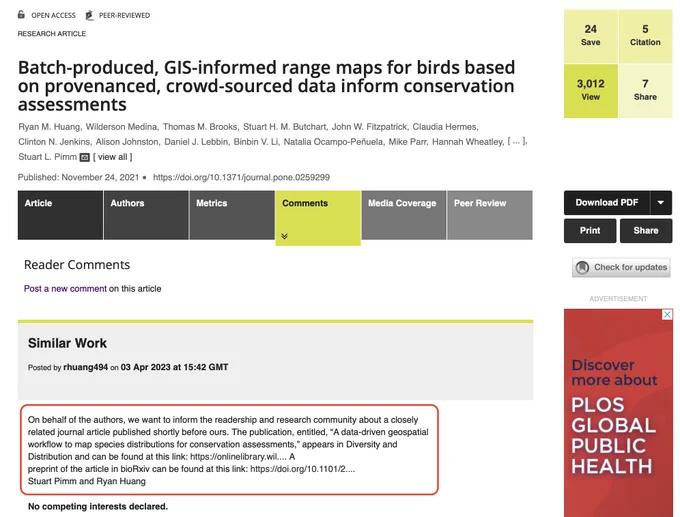Open the article DOI link
The height and width of the screenshot is (517, 680).
tap(241, 177)
